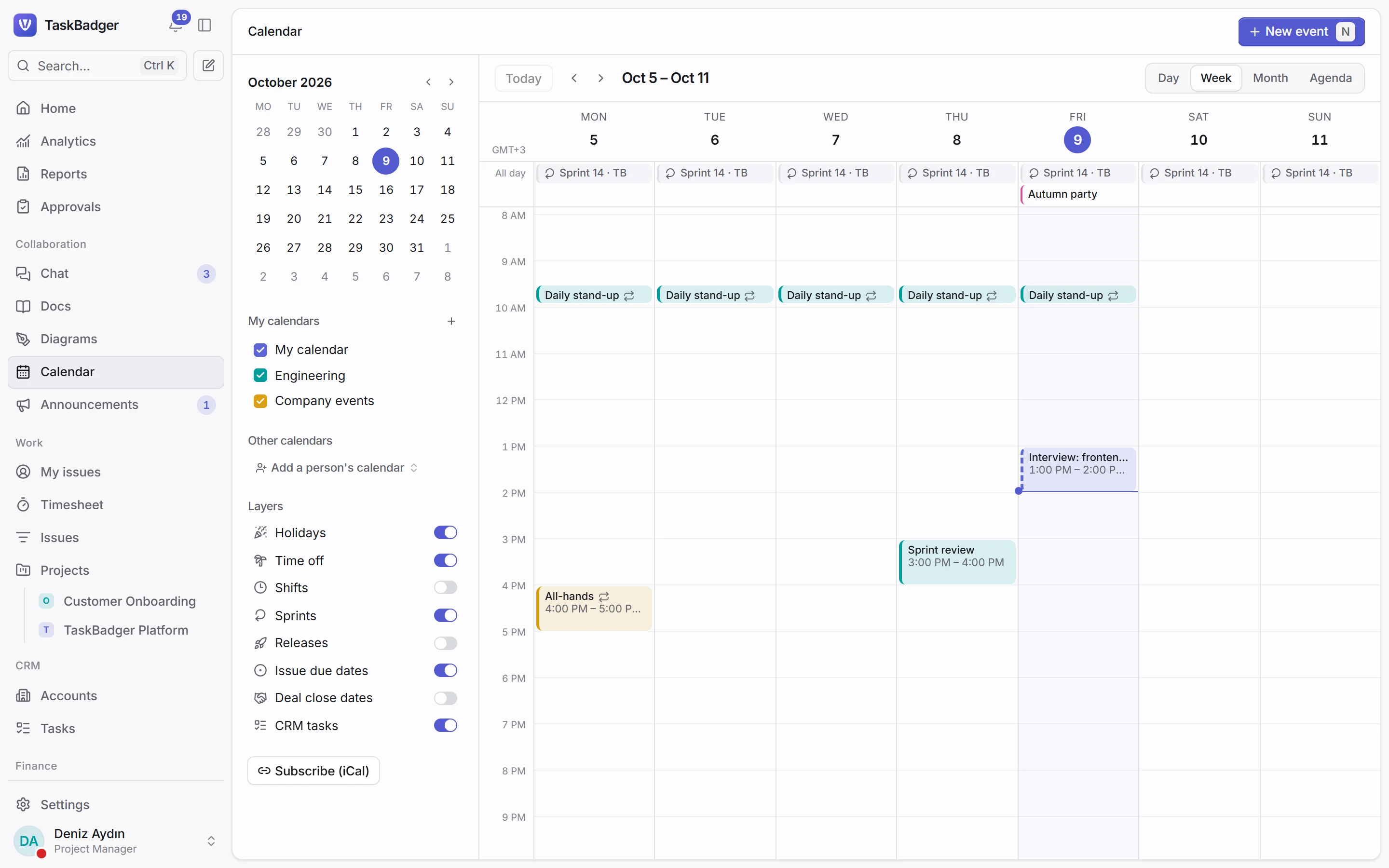Open Saturday's Sprint 14 all-day bar
The width and height of the screenshot is (1389, 868).
coord(1199,174)
